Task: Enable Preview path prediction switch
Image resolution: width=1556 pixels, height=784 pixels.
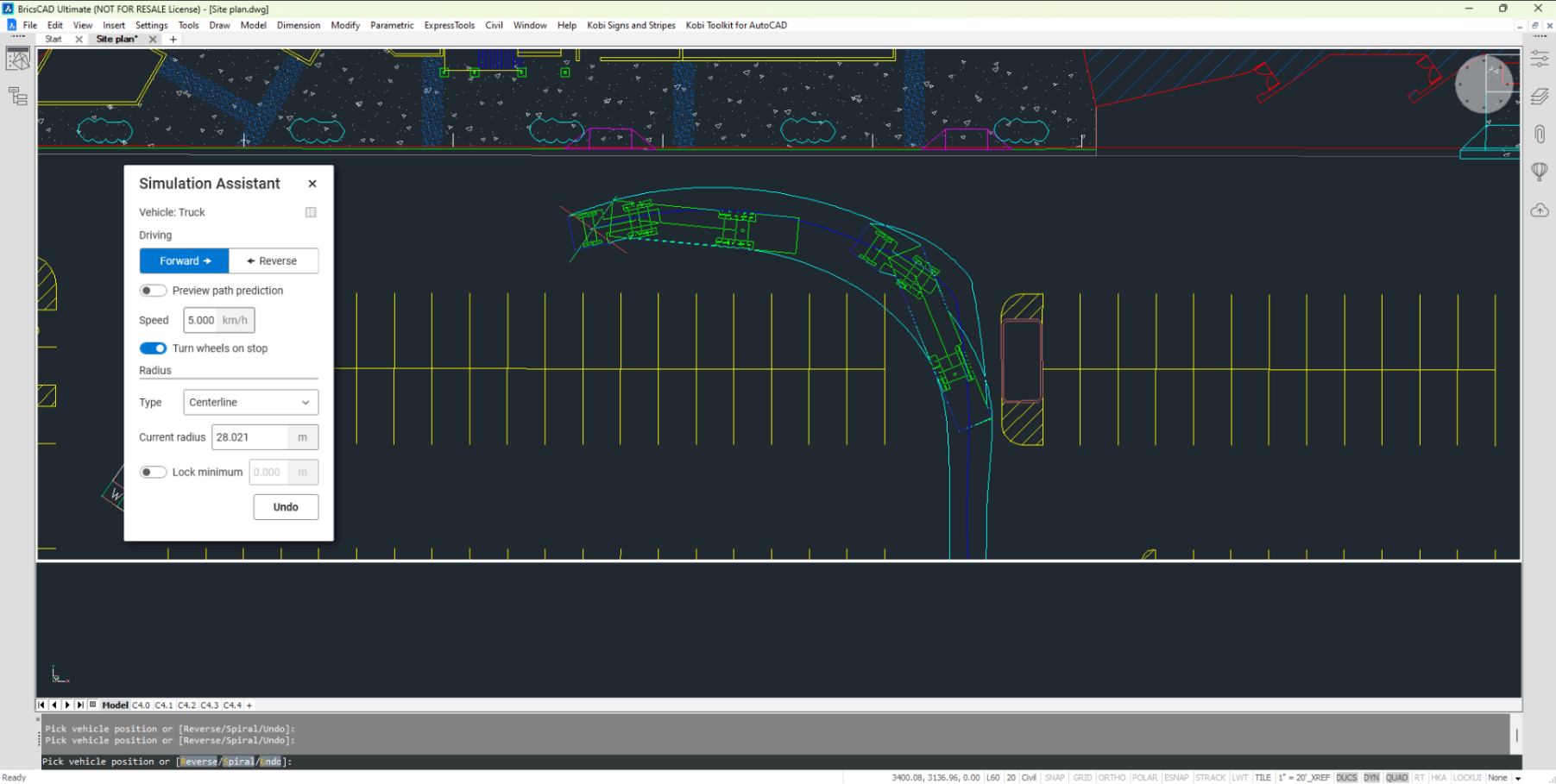Action: point(153,291)
